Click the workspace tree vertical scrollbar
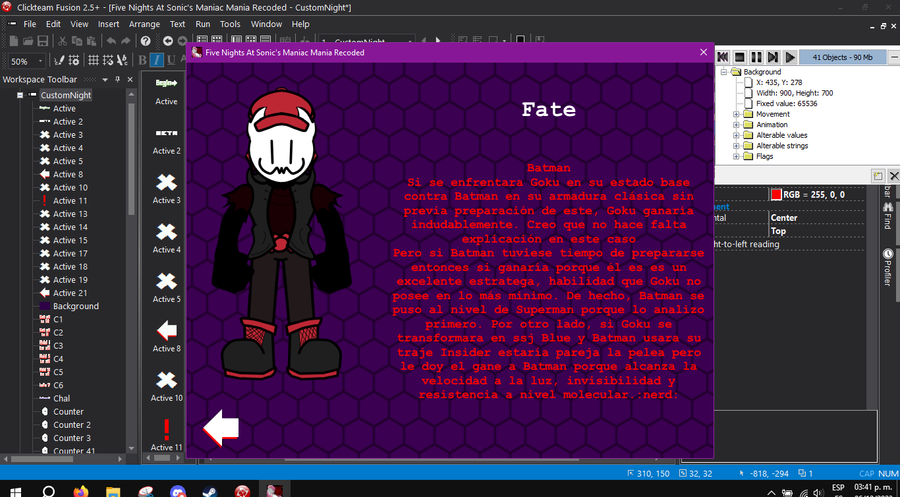This screenshot has width=900, height=497. point(131,161)
